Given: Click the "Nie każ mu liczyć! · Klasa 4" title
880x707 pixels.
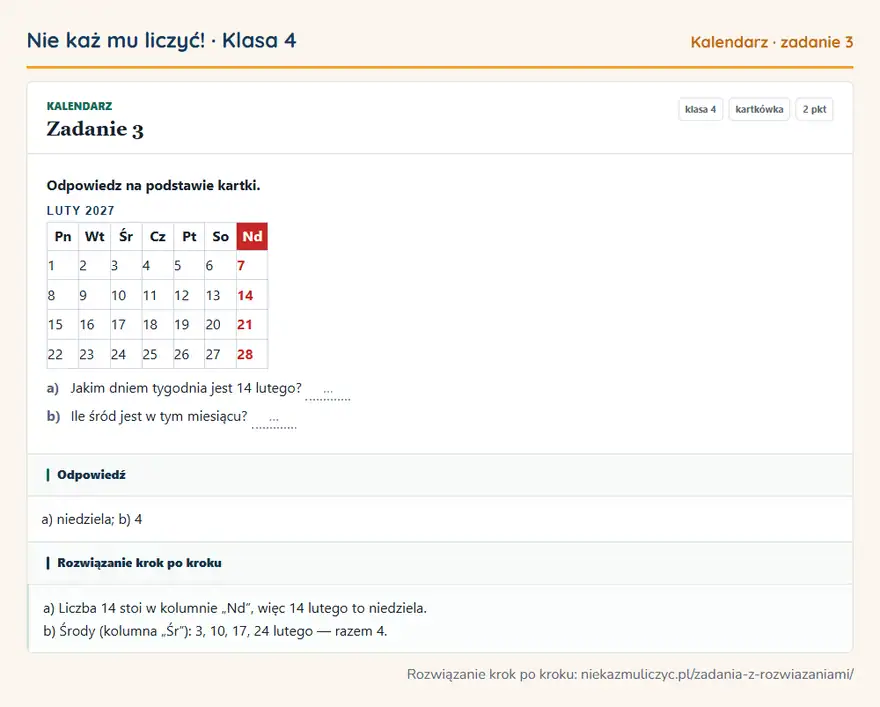Looking at the screenshot, I should (x=161, y=40).
